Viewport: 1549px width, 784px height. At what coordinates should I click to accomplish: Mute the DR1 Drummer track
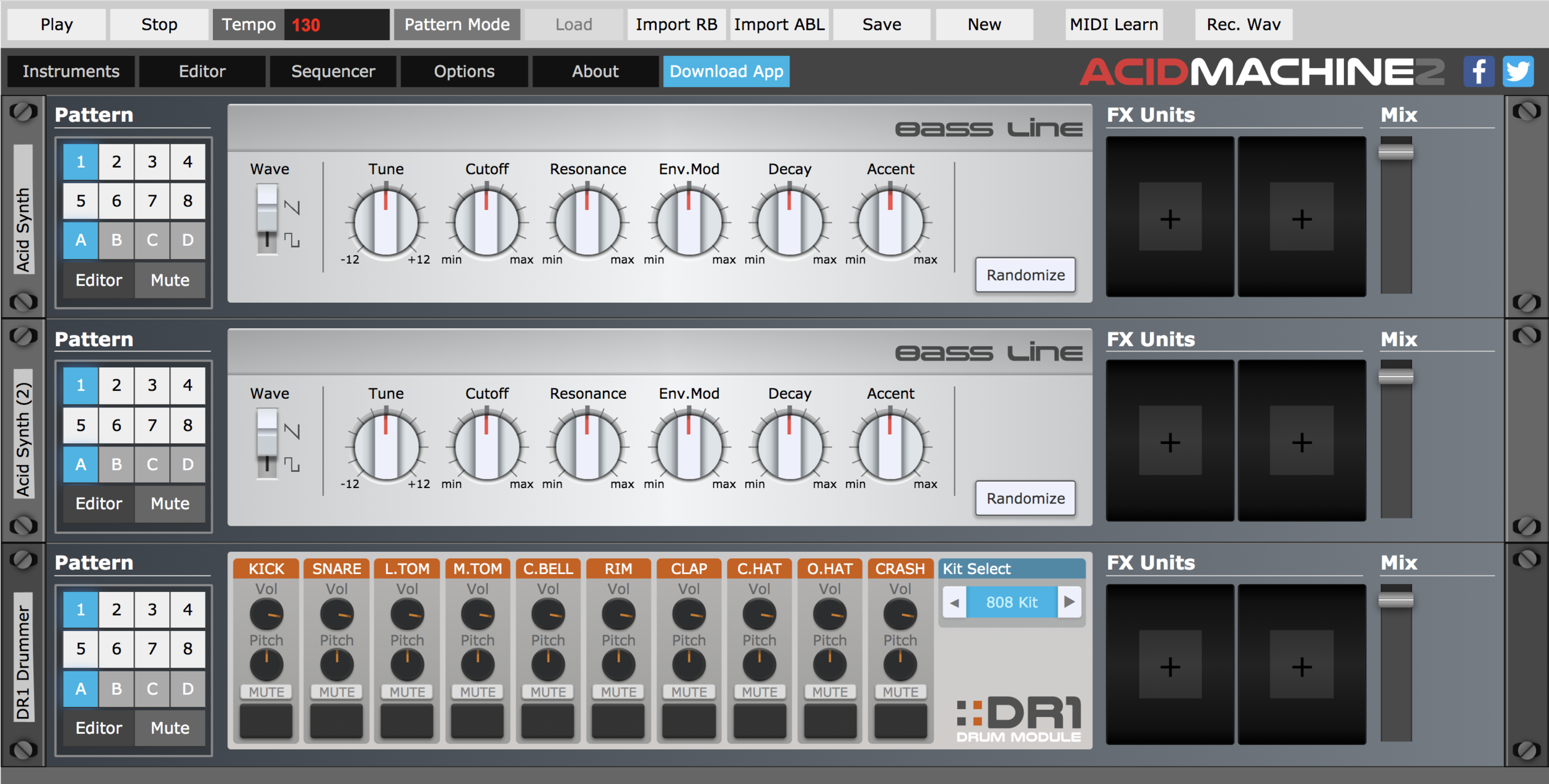click(170, 728)
